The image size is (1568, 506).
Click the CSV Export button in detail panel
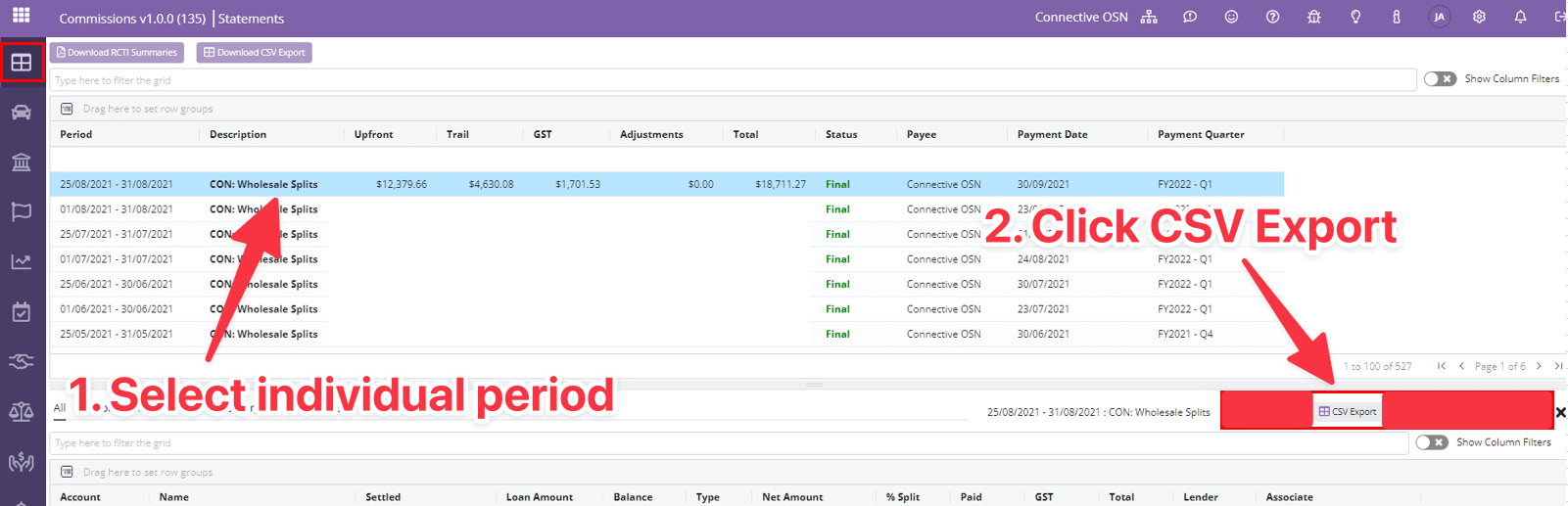pos(1348,412)
